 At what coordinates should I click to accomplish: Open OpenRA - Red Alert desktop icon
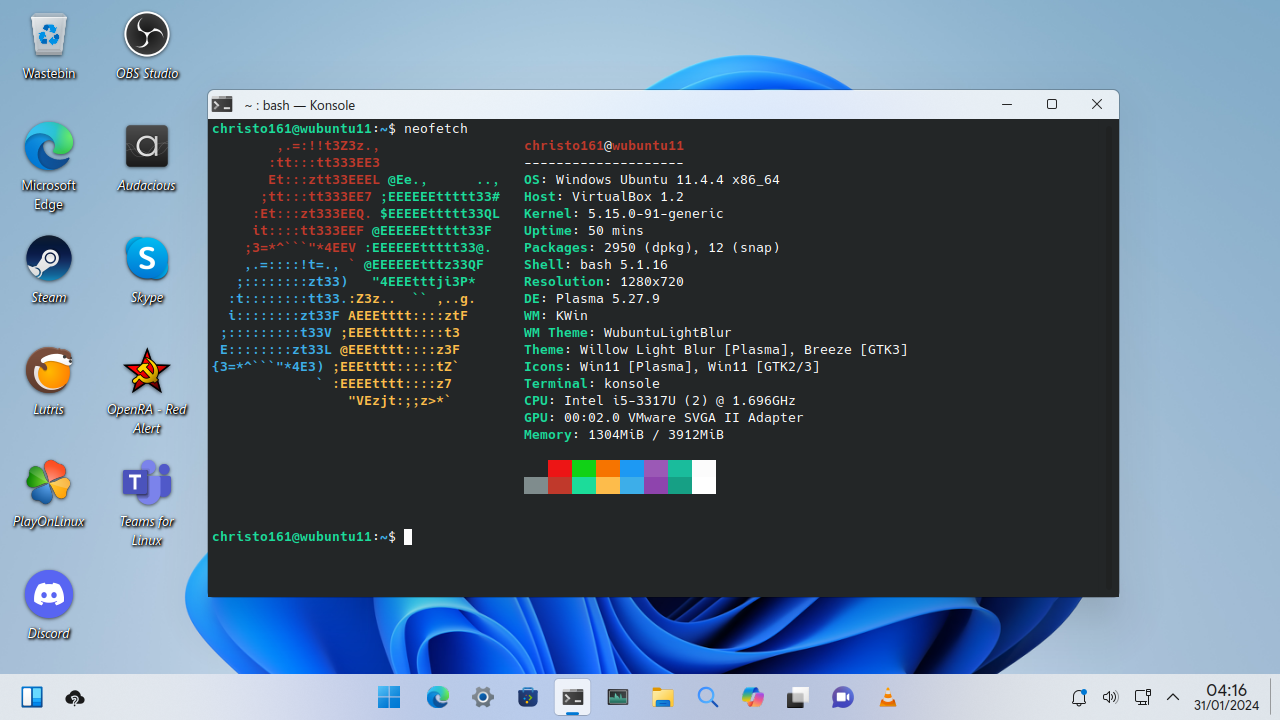[x=147, y=391]
